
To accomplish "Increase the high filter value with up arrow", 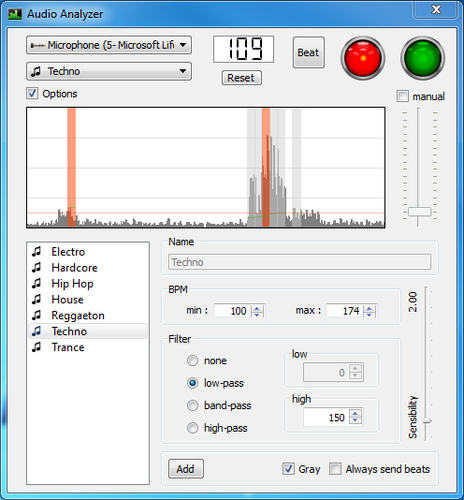I will click(355, 414).
